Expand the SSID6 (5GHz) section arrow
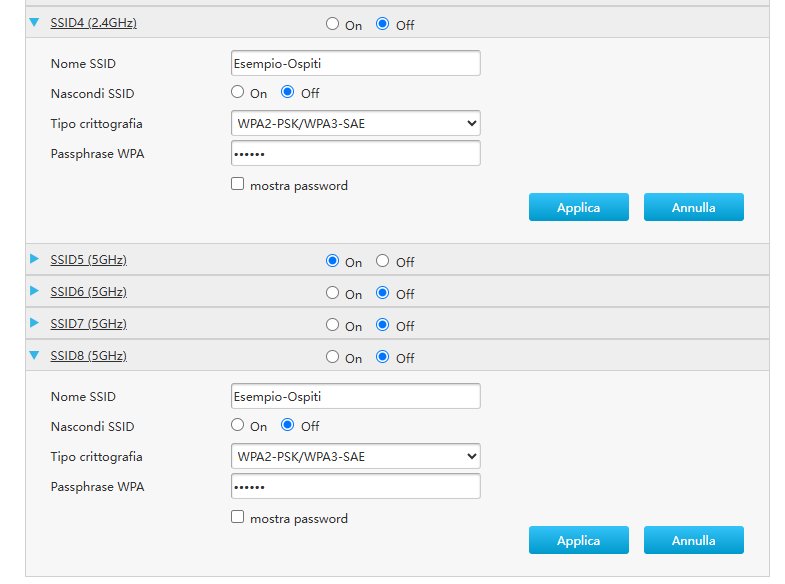This screenshot has width=785, height=584. pos(34,292)
